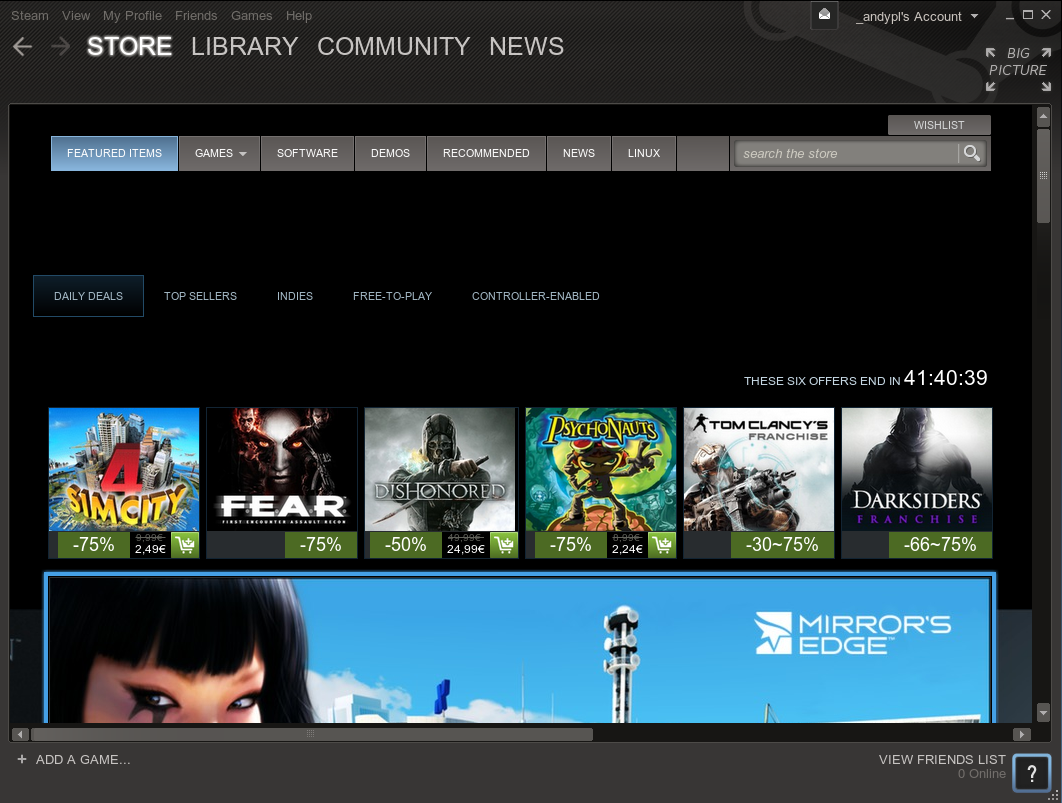
Task: Open the Psychonauts deal thumbnail
Action: coord(601,469)
